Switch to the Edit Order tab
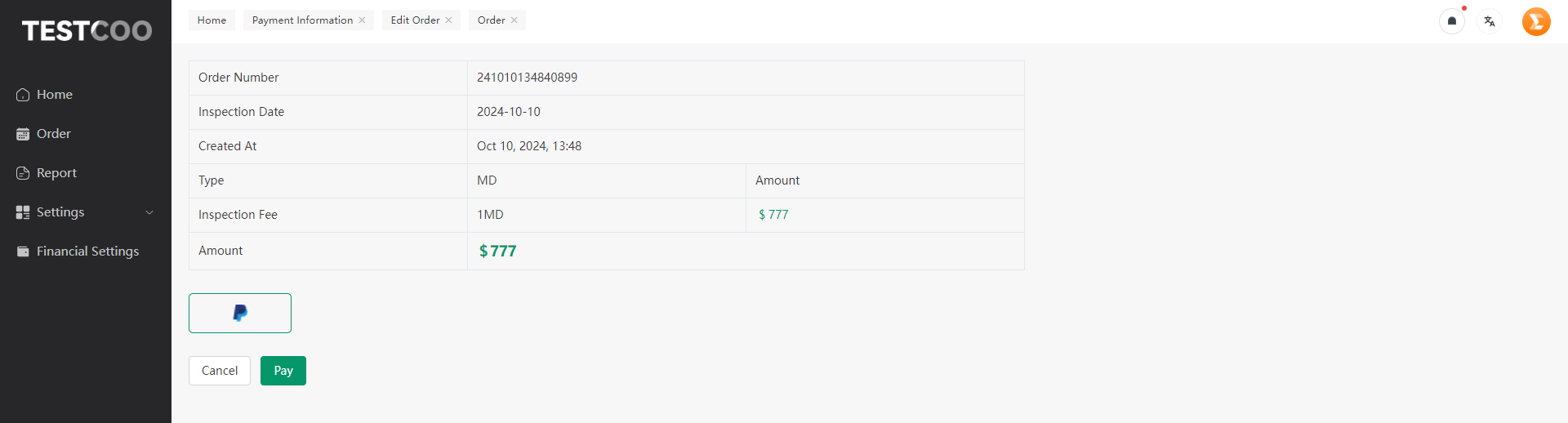 [x=415, y=20]
